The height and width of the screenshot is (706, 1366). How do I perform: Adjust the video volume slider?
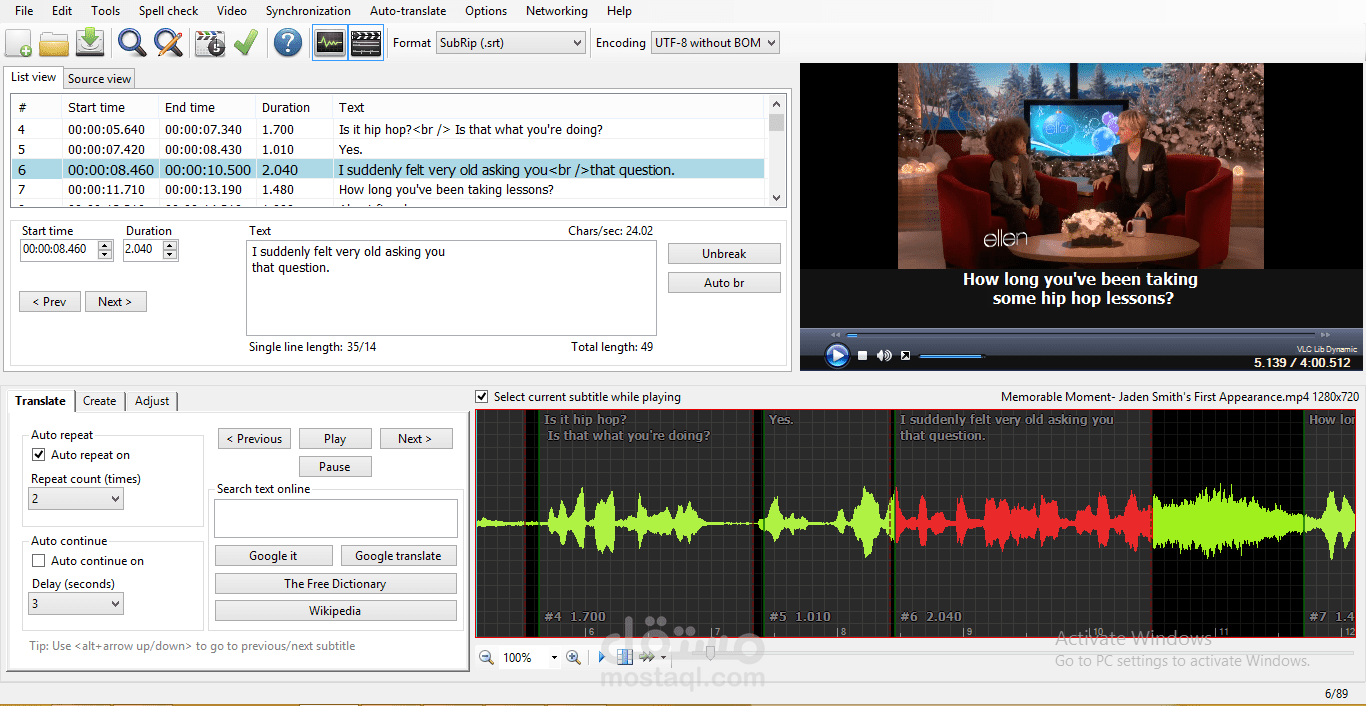(x=950, y=356)
